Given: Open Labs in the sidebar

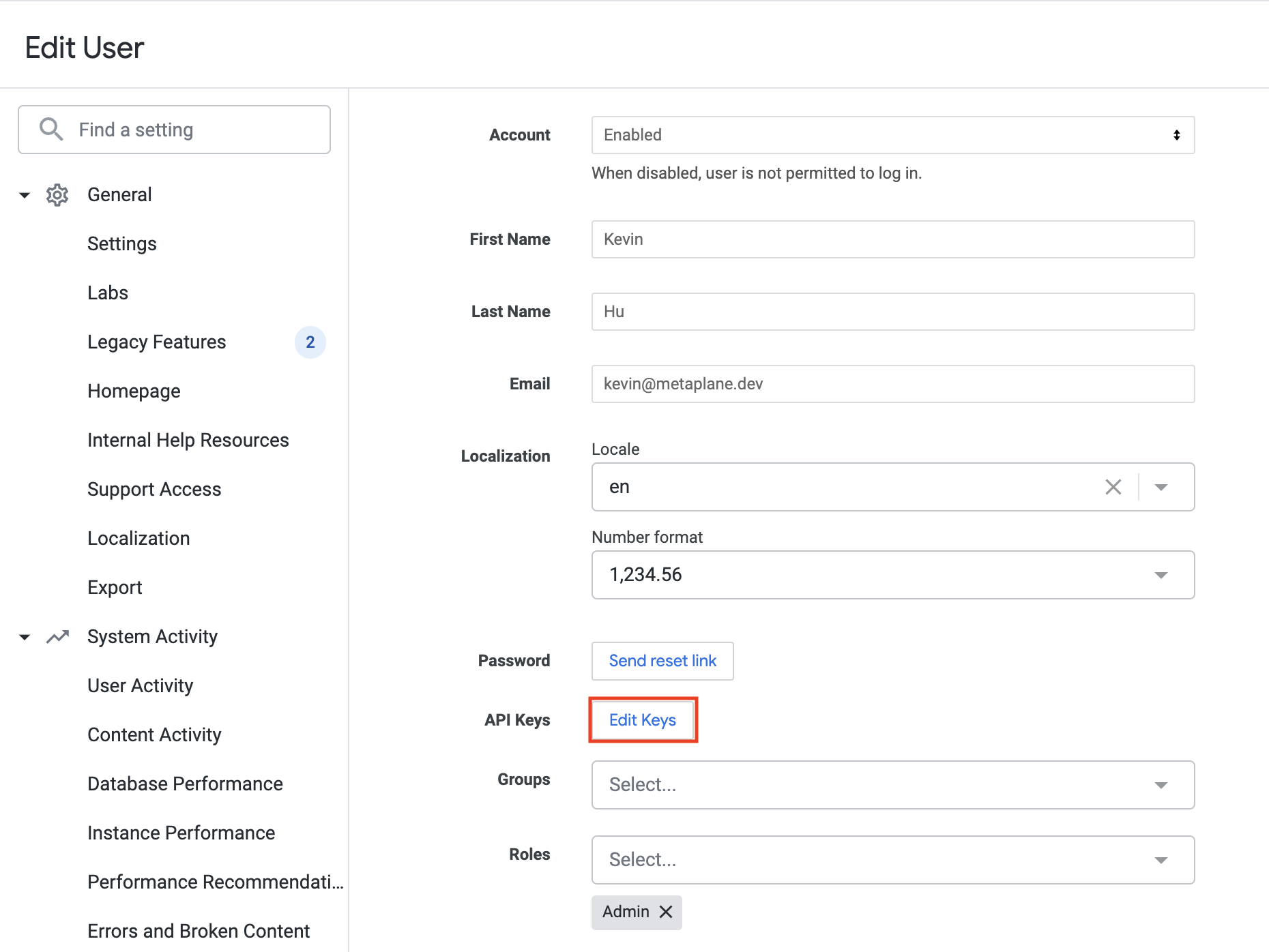Looking at the screenshot, I should [108, 293].
